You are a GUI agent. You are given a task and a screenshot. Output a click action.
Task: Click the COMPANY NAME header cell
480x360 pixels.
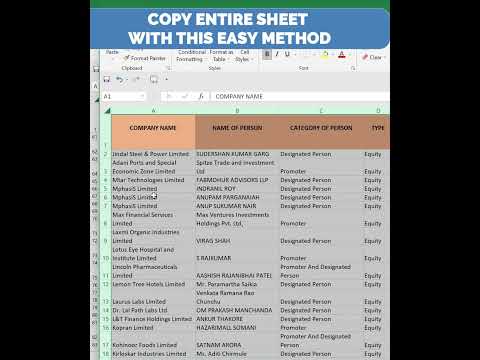[153, 132]
